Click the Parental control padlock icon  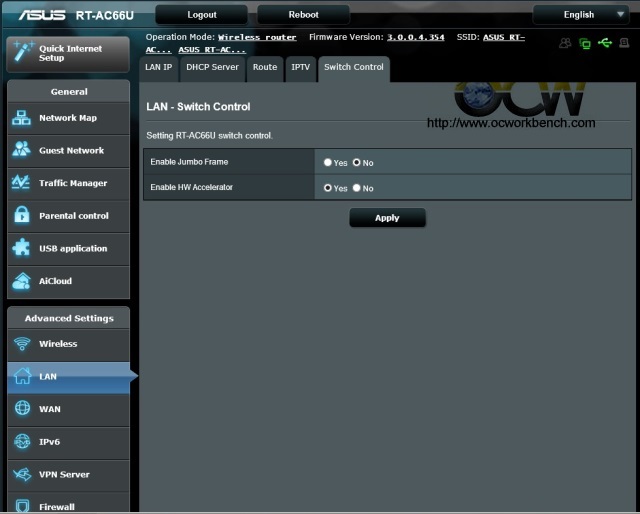[x=22, y=215]
